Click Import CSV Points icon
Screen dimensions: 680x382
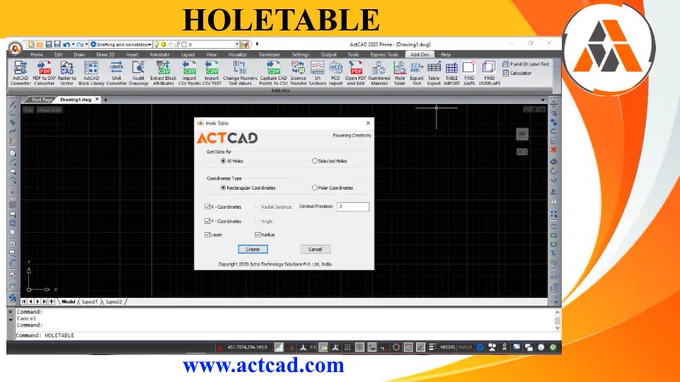click(190, 73)
